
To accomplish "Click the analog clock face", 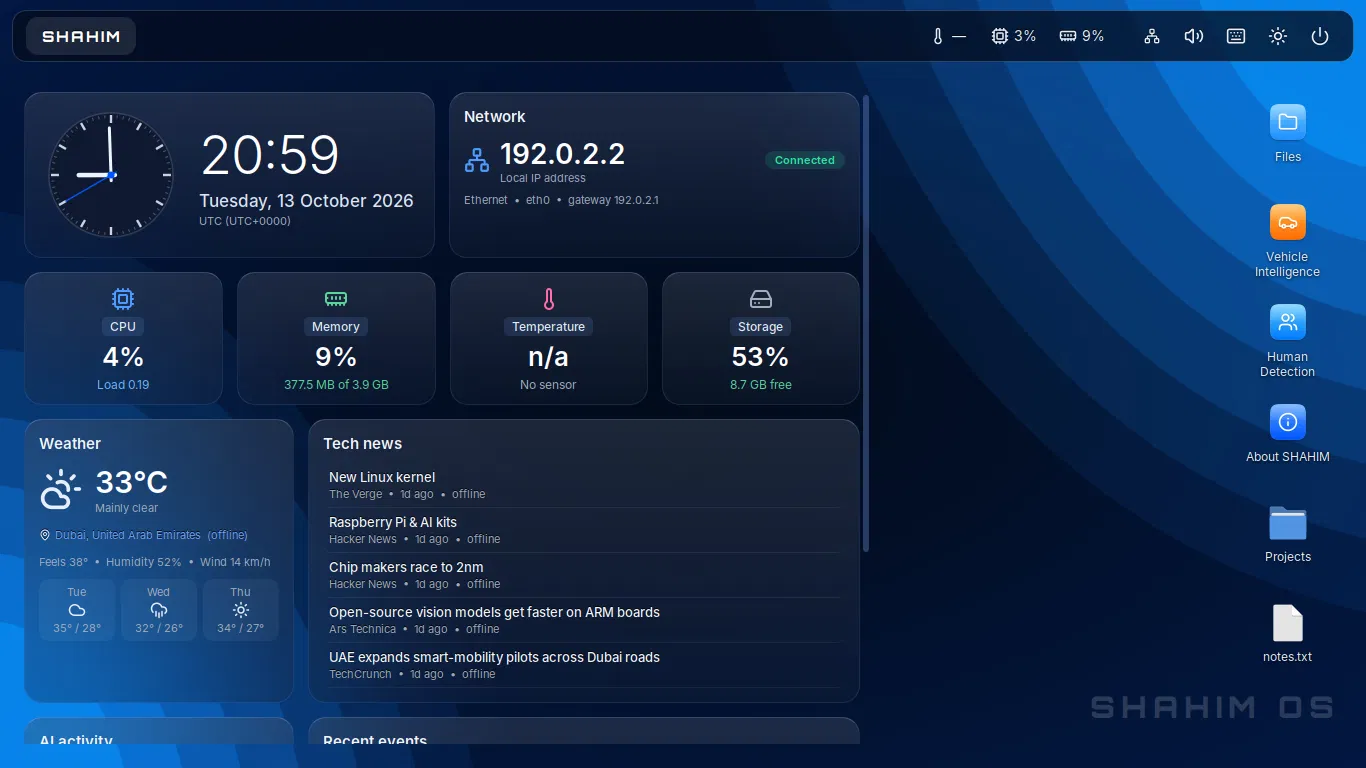I will (x=111, y=175).
